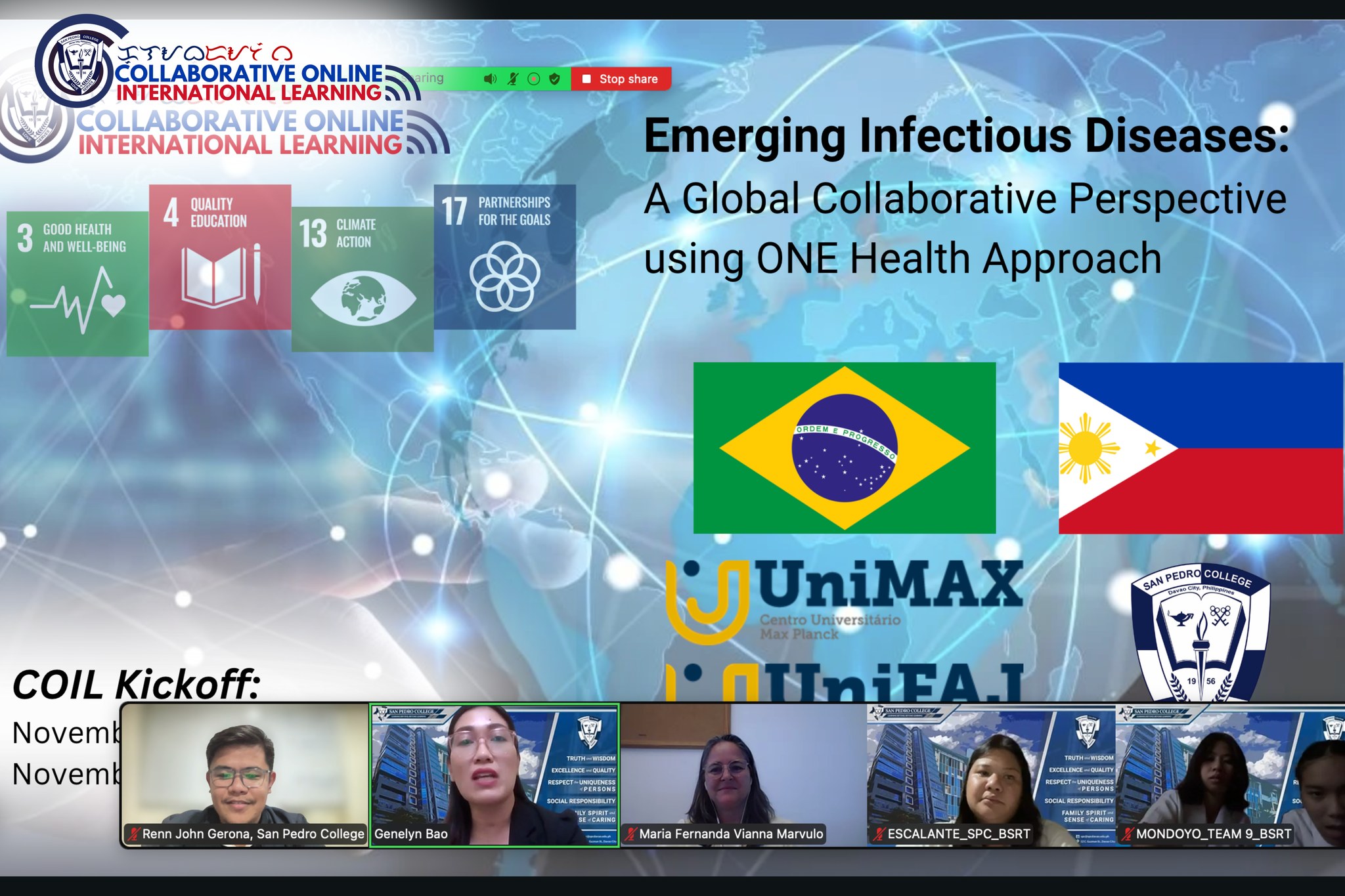Screen dimensions: 1345x896
Task: Click muted mic icon beside Maria Fernanda Vianna Marvulo
Action: [630, 834]
